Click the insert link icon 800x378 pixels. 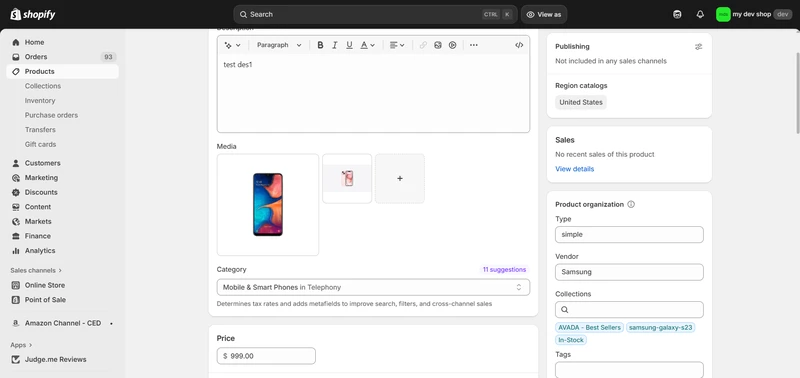tap(423, 45)
